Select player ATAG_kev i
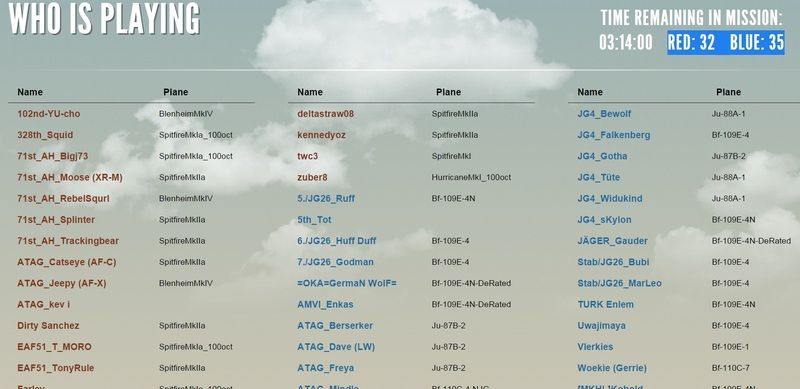This screenshot has height=389, width=800. pyautogui.click(x=43, y=305)
